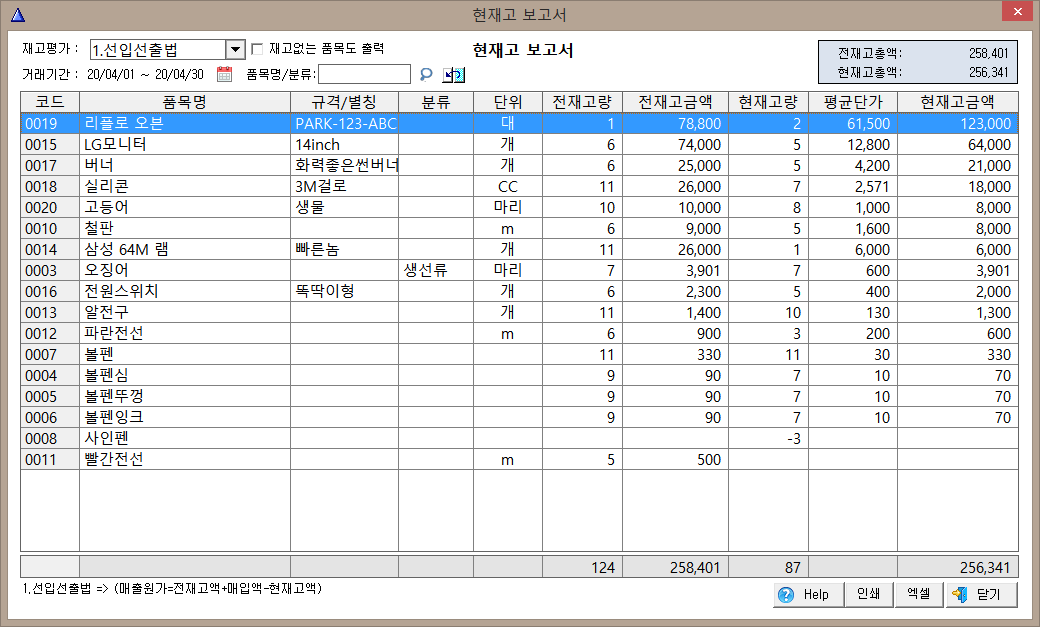This screenshot has height=627, width=1040.
Task: Click the 분류 column header
Action: [436, 102]
